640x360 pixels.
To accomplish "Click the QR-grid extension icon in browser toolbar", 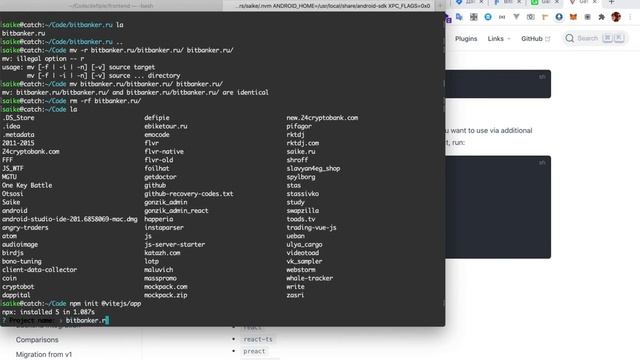I will (473, 17).
